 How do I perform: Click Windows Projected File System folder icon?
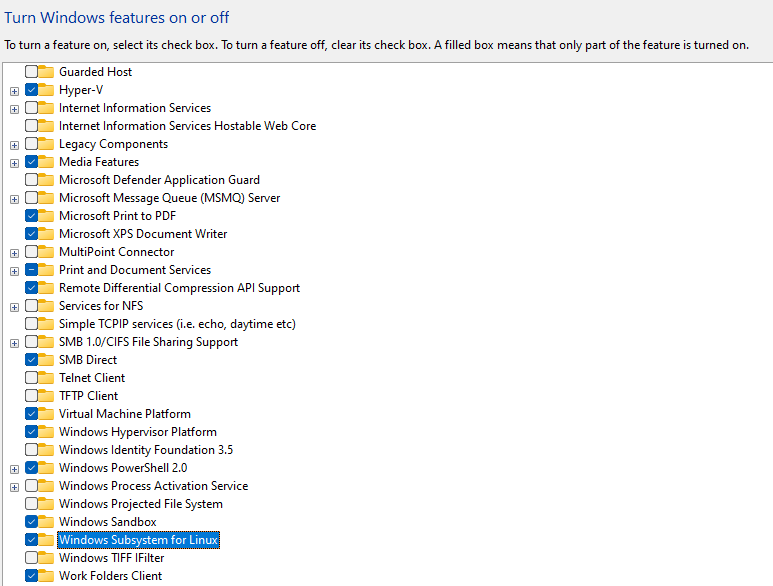tap(46, 504)
